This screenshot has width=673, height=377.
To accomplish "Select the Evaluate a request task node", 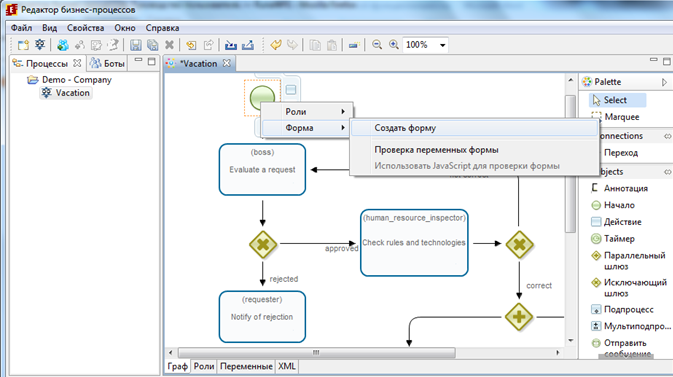I will tap(262, 170).
